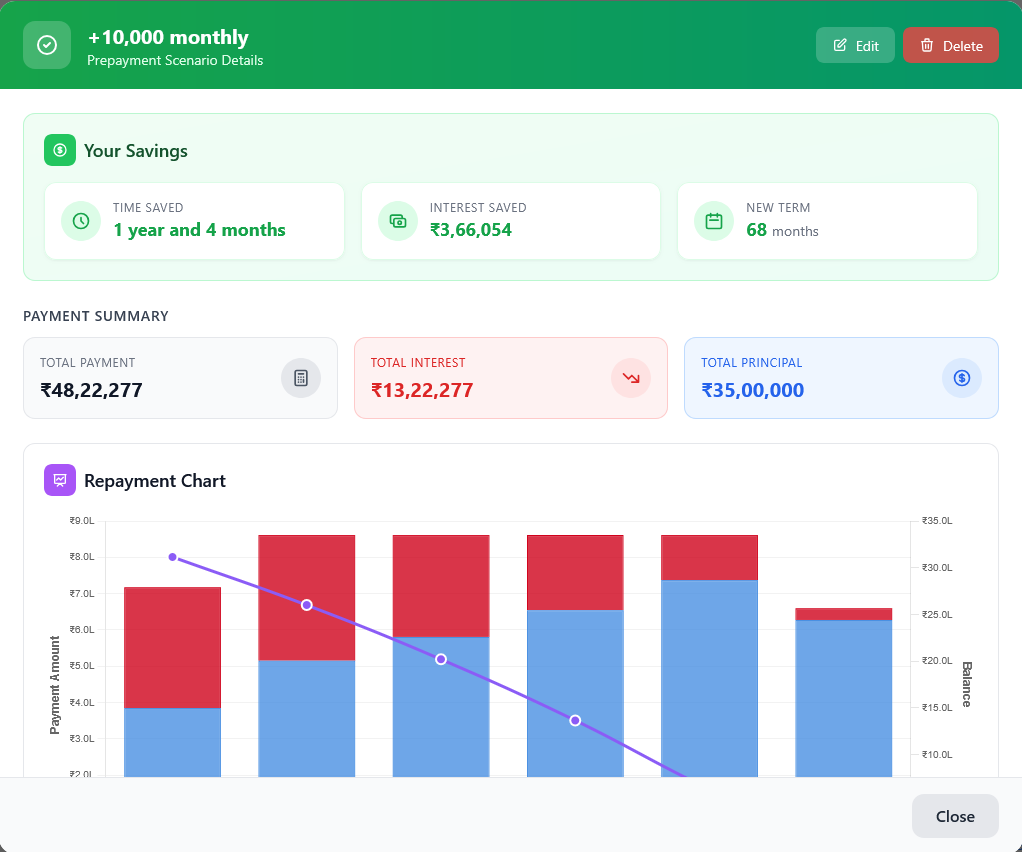Click the Payment Summary section heading

96,315
